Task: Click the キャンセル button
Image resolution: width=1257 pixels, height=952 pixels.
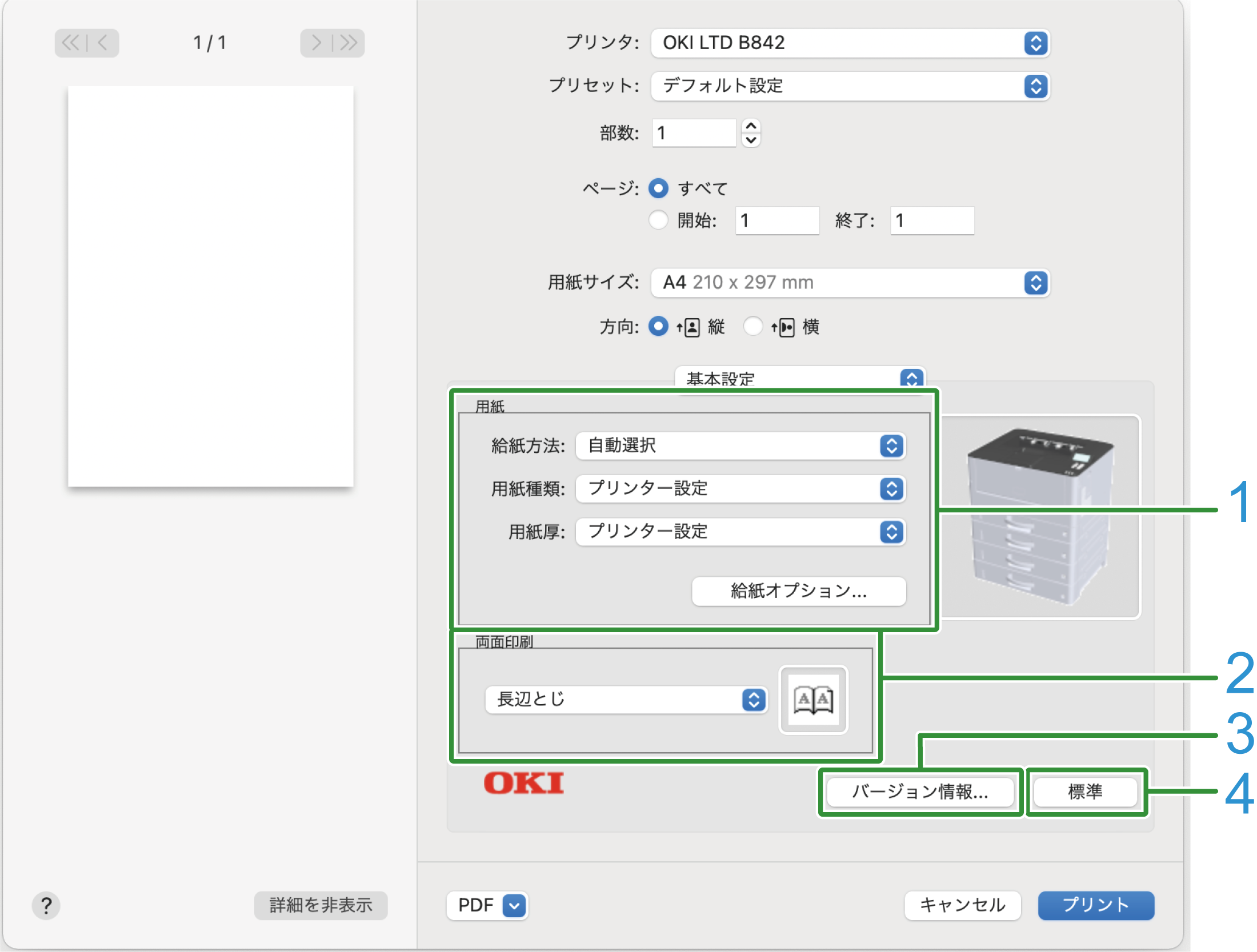Action: pyautogui.click(x=963, y=905)
